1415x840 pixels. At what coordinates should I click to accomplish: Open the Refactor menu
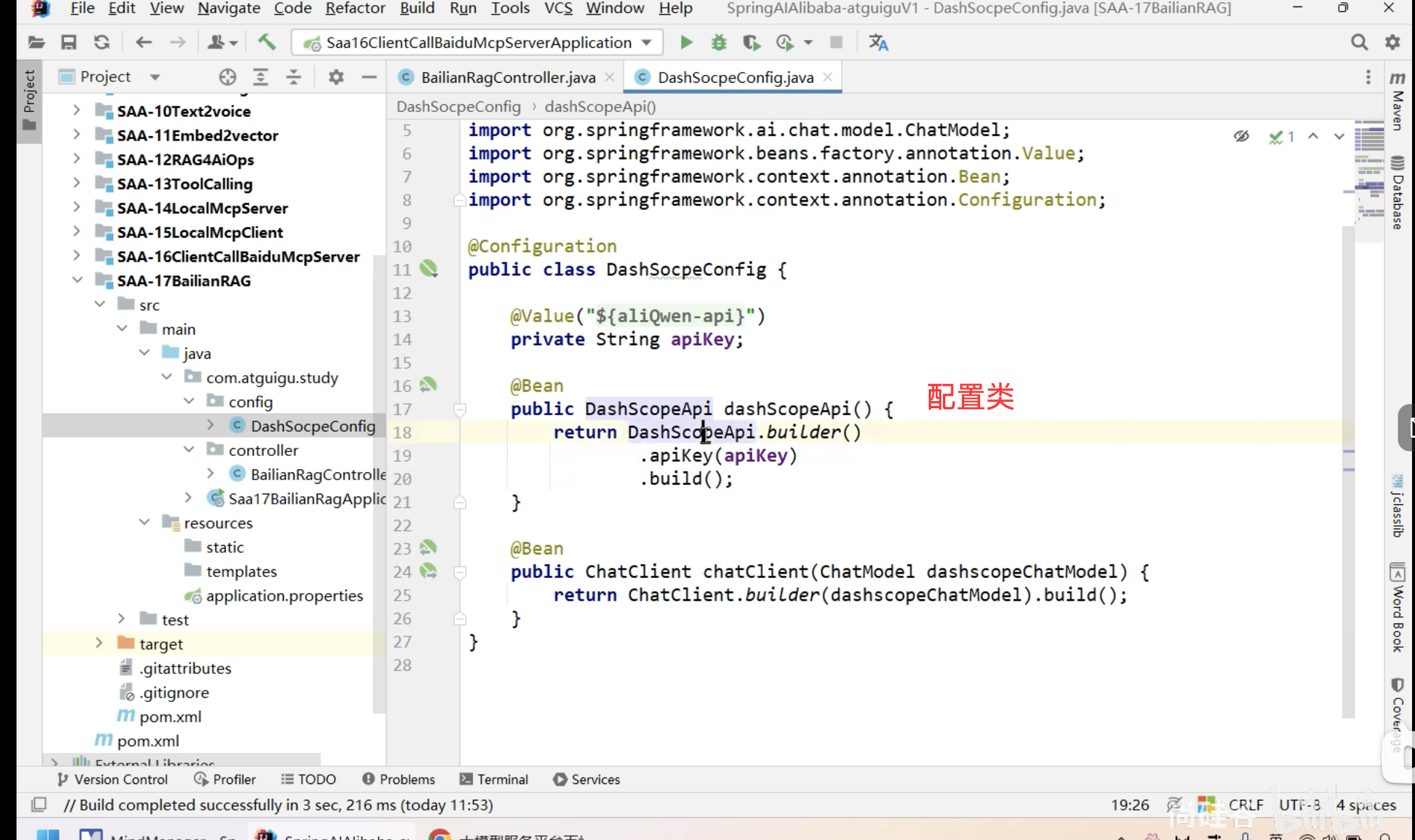coord(355,8)
